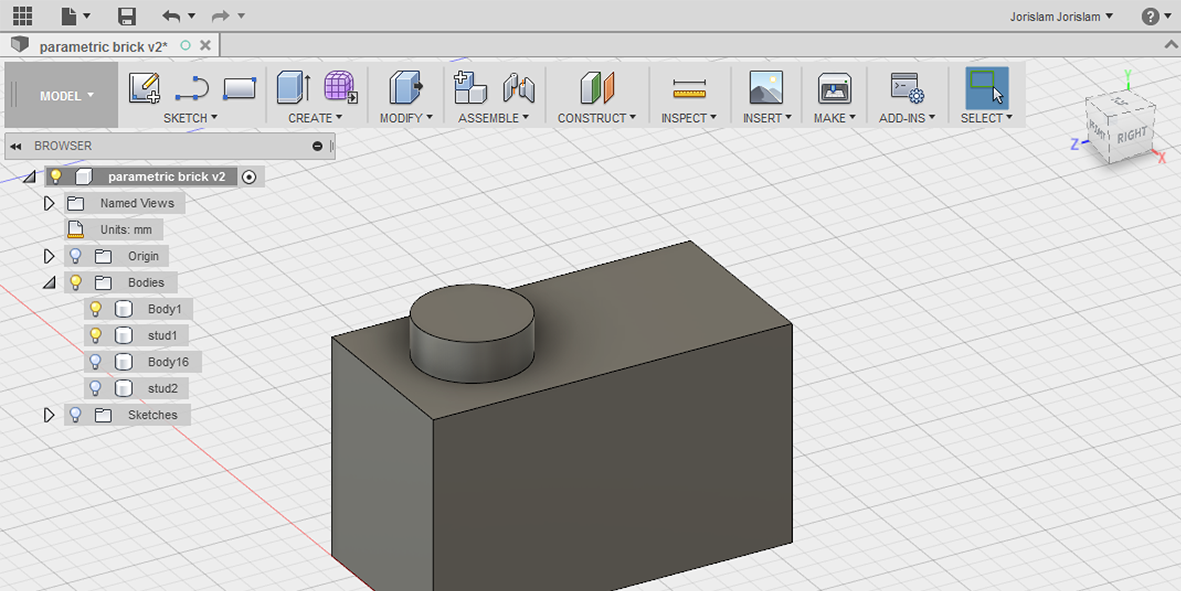Toggle visibility of parametric brick v2 component
Viewport: 1181px width, 591px height.
pyautogui.click(x=55, y=177)
